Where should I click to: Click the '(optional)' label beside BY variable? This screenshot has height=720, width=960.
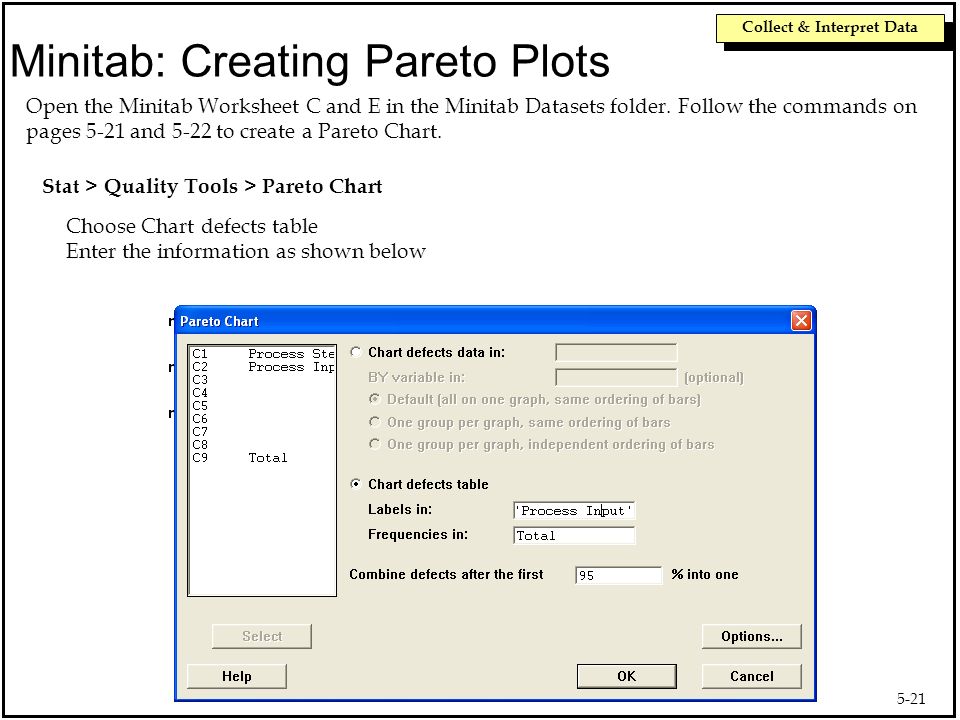tap(714, 378)
